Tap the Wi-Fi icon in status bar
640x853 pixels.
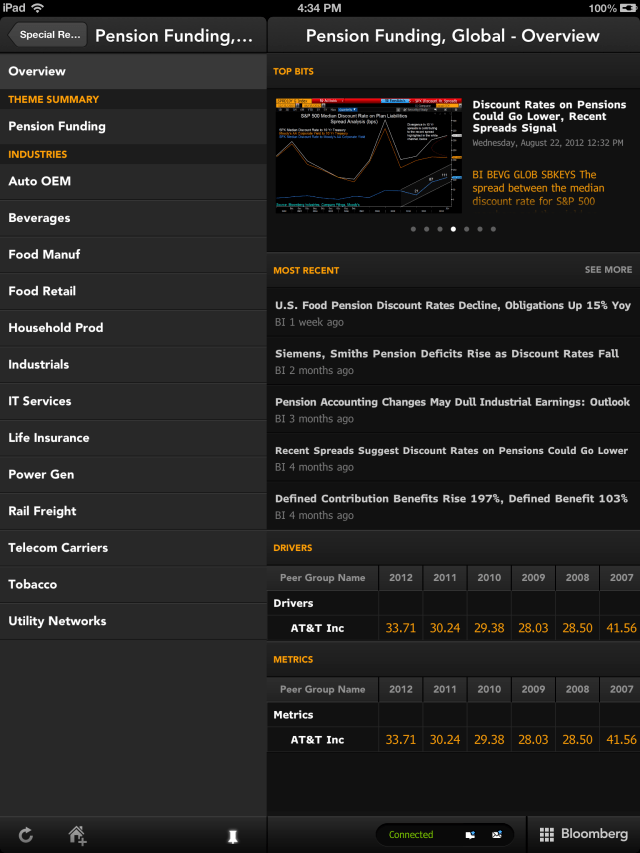click(38, 8)
